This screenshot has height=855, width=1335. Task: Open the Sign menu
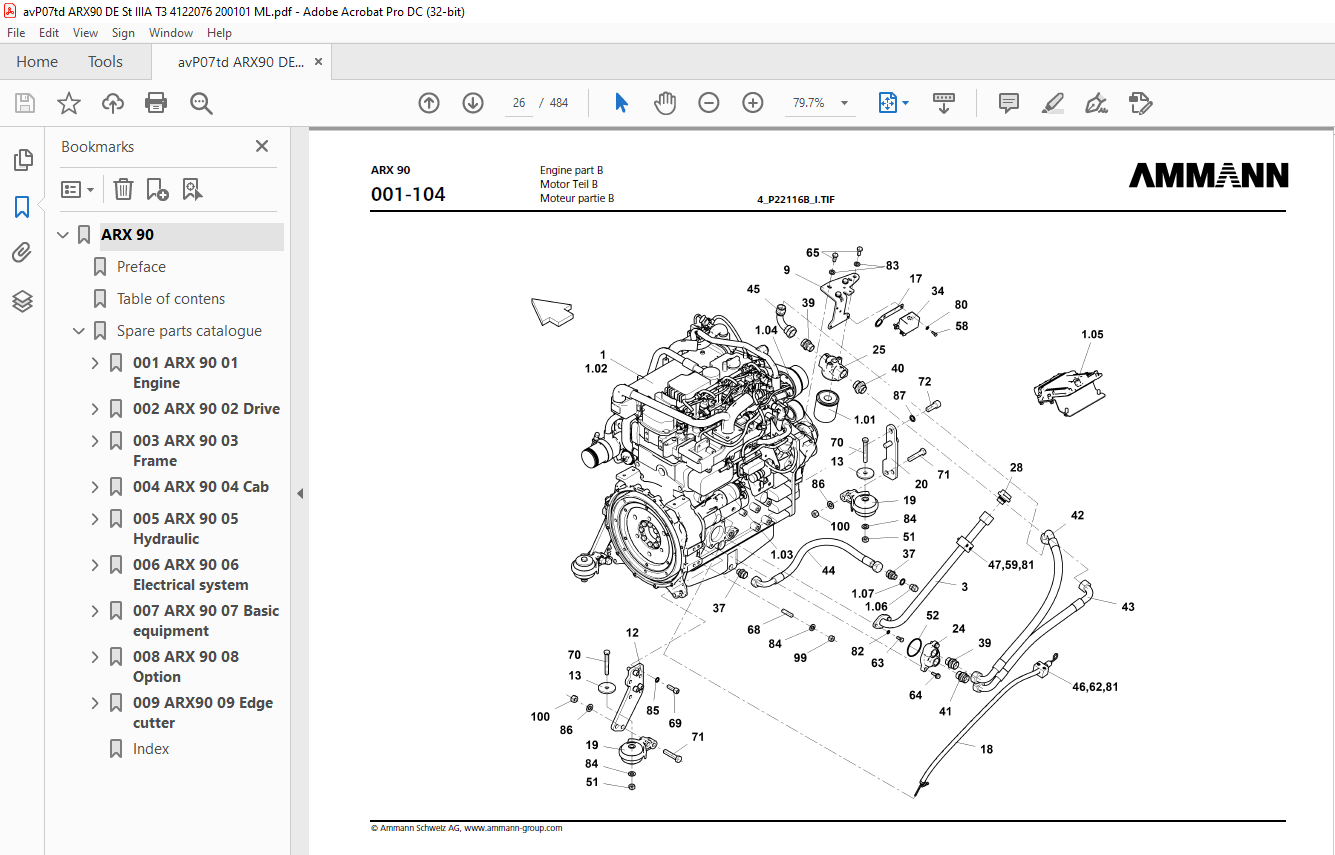123,33
